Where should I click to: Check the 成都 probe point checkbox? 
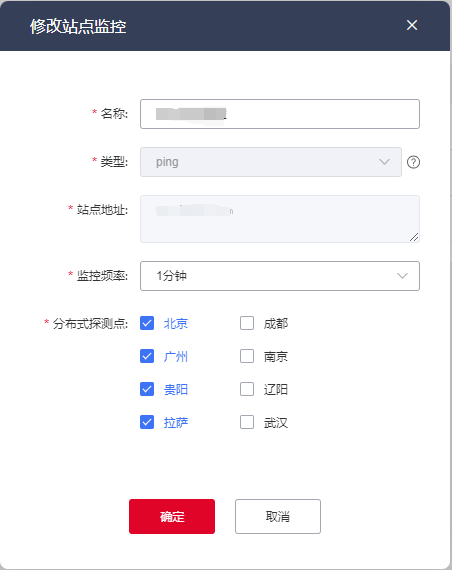point(247,323)
